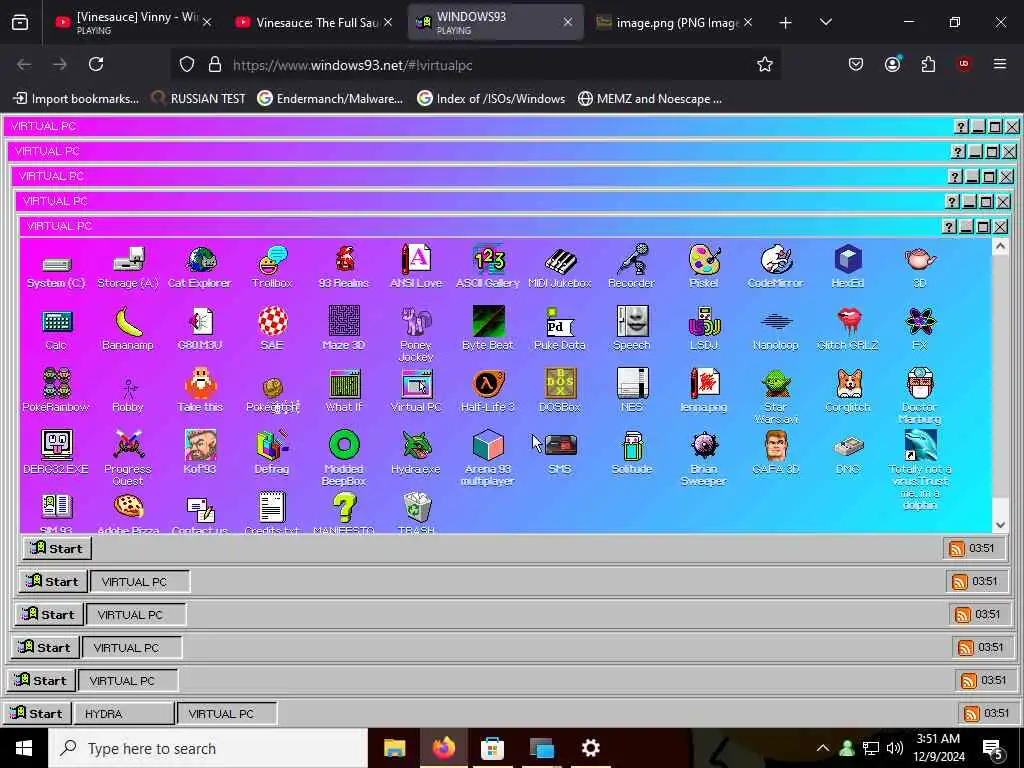Open Star Wars.avi Yoda icon
This screenshot has width=1024, height=768.
[776, 396]
